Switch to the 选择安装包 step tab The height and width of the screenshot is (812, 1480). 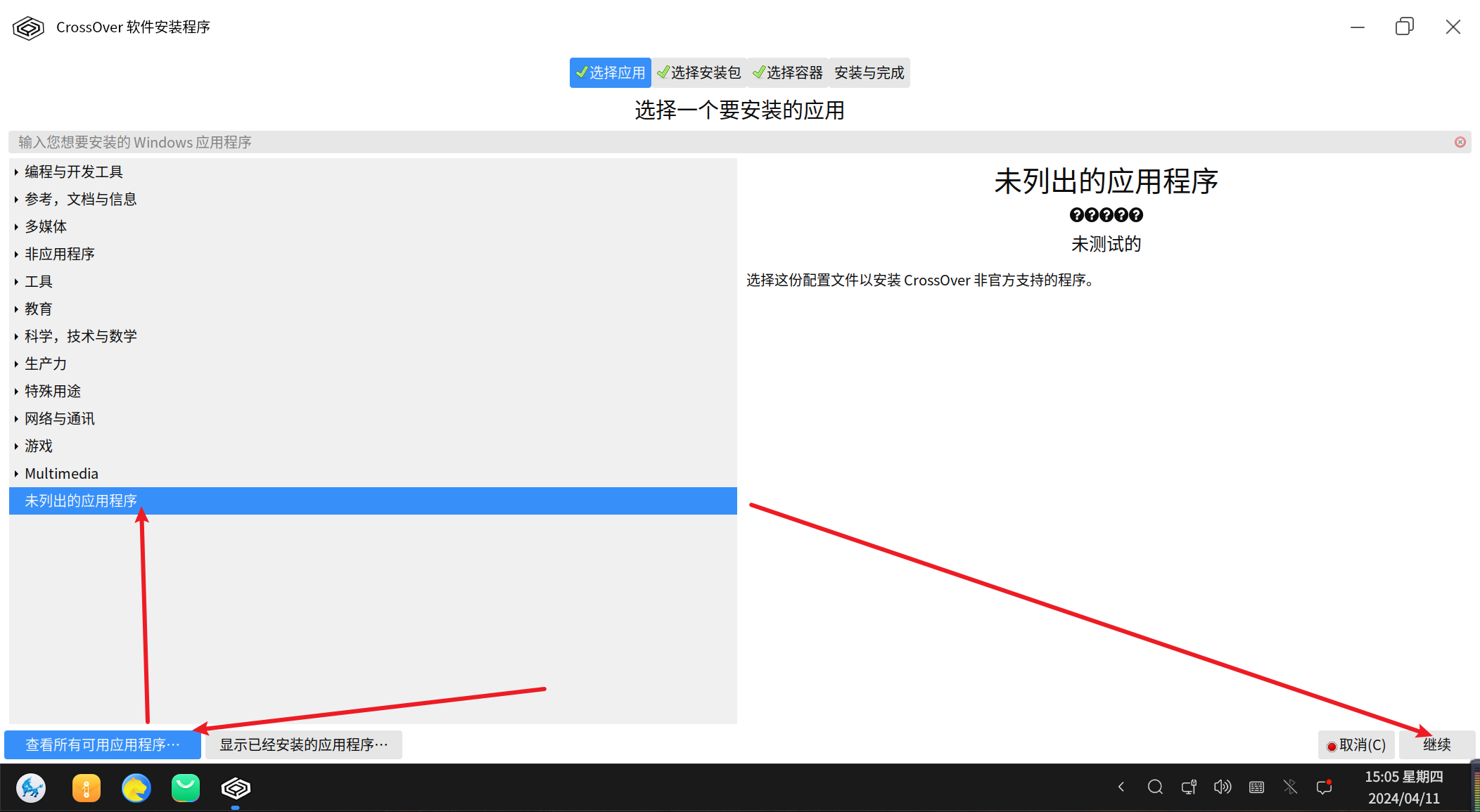click(x=699, y=73)
